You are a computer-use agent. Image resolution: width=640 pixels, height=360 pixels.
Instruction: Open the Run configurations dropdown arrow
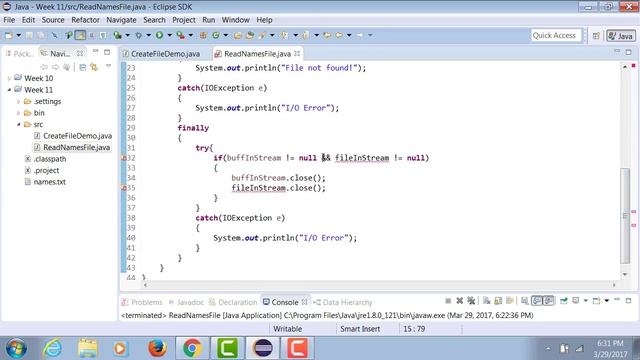pos(169,36)
